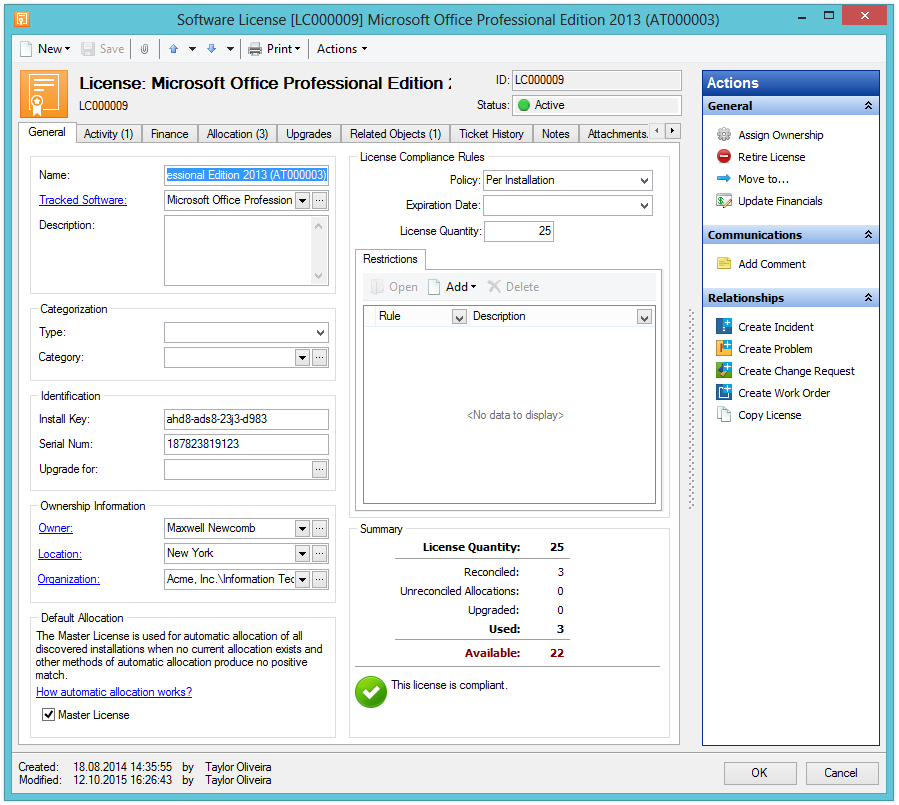Click the Save toolbar button
This screenshot has height=805, width=899.
click(103, 49)
